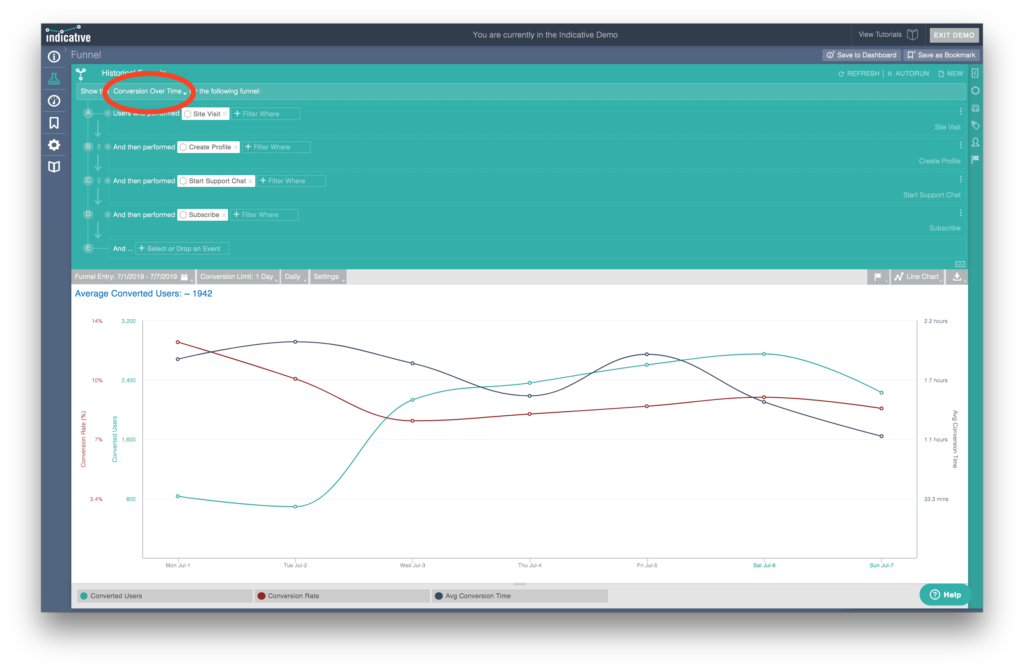The width and height of the screenshot is (1024, 671).
Task: Open the Funnel Entry date range picker
Action: tap(133, 277)
